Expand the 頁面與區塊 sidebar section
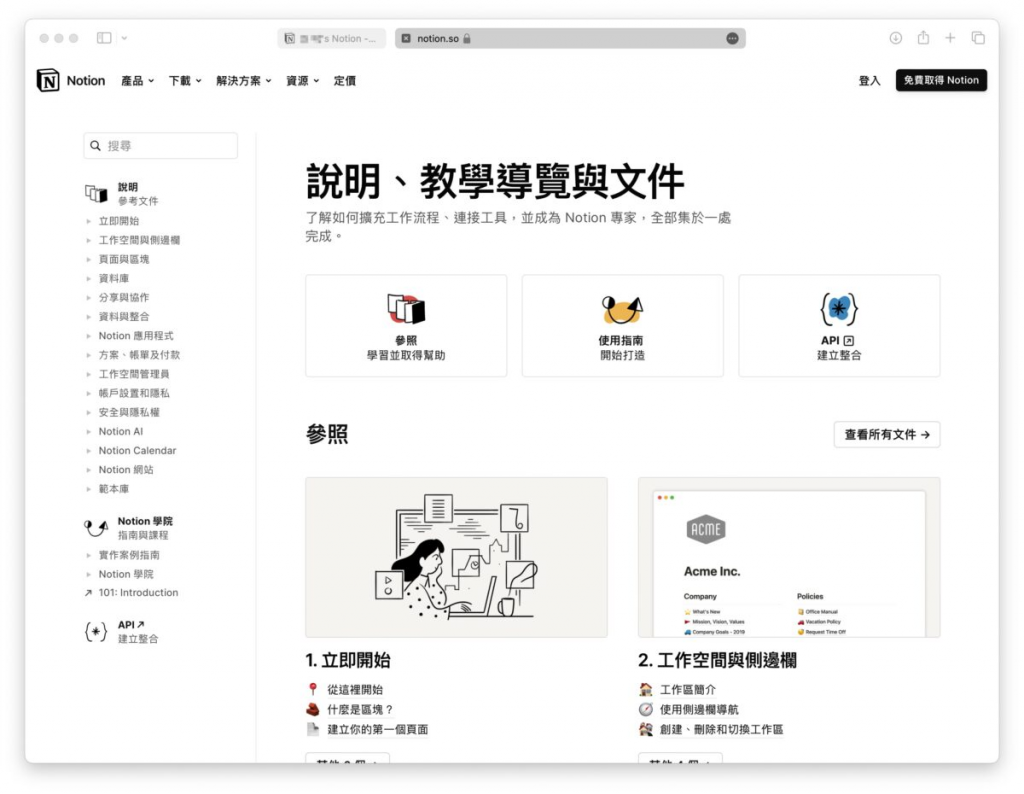1024x794 pixels. [x=89, y=259]
